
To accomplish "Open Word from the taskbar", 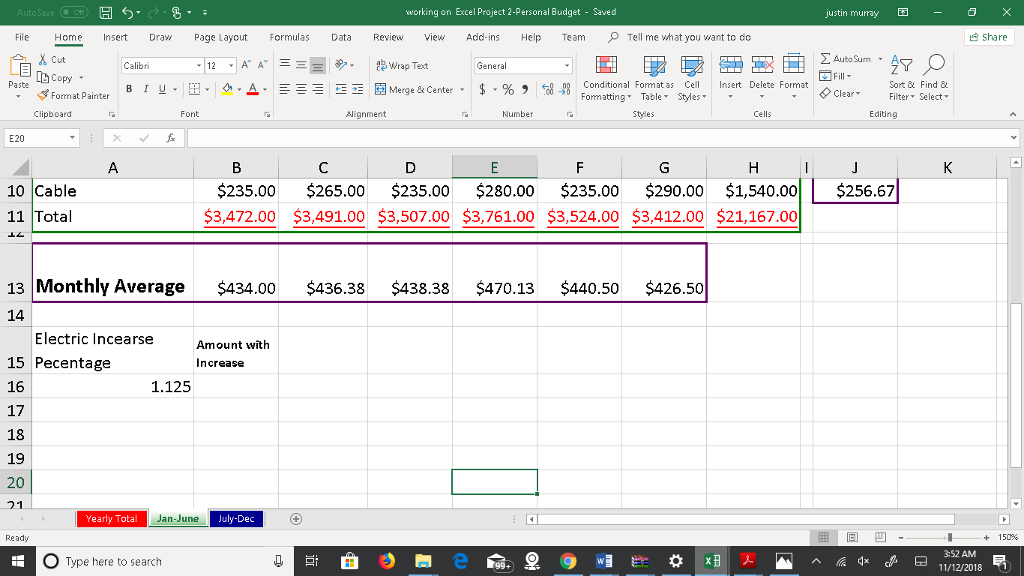I will tap(604, 561).
